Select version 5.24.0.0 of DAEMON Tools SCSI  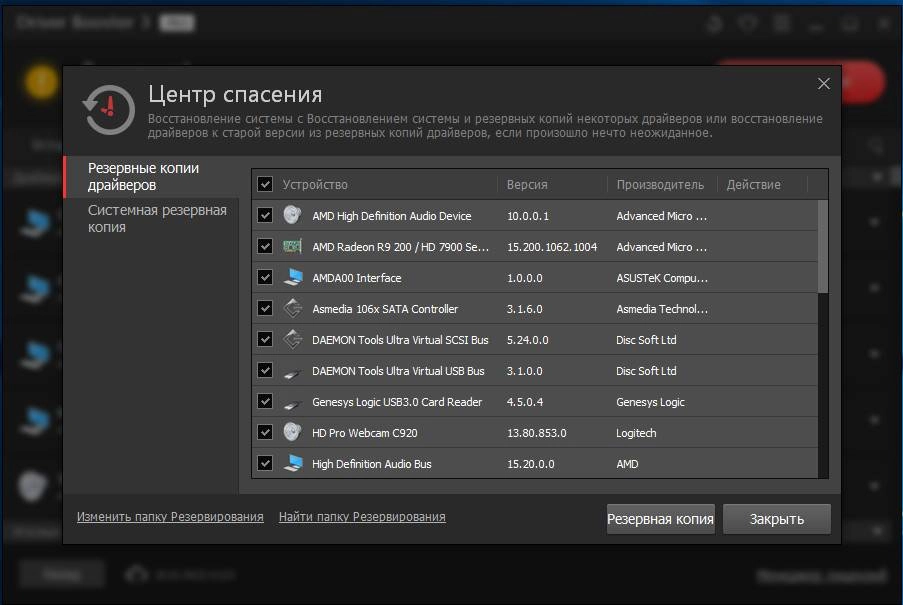pyautogui.click(x=528, y=340)
